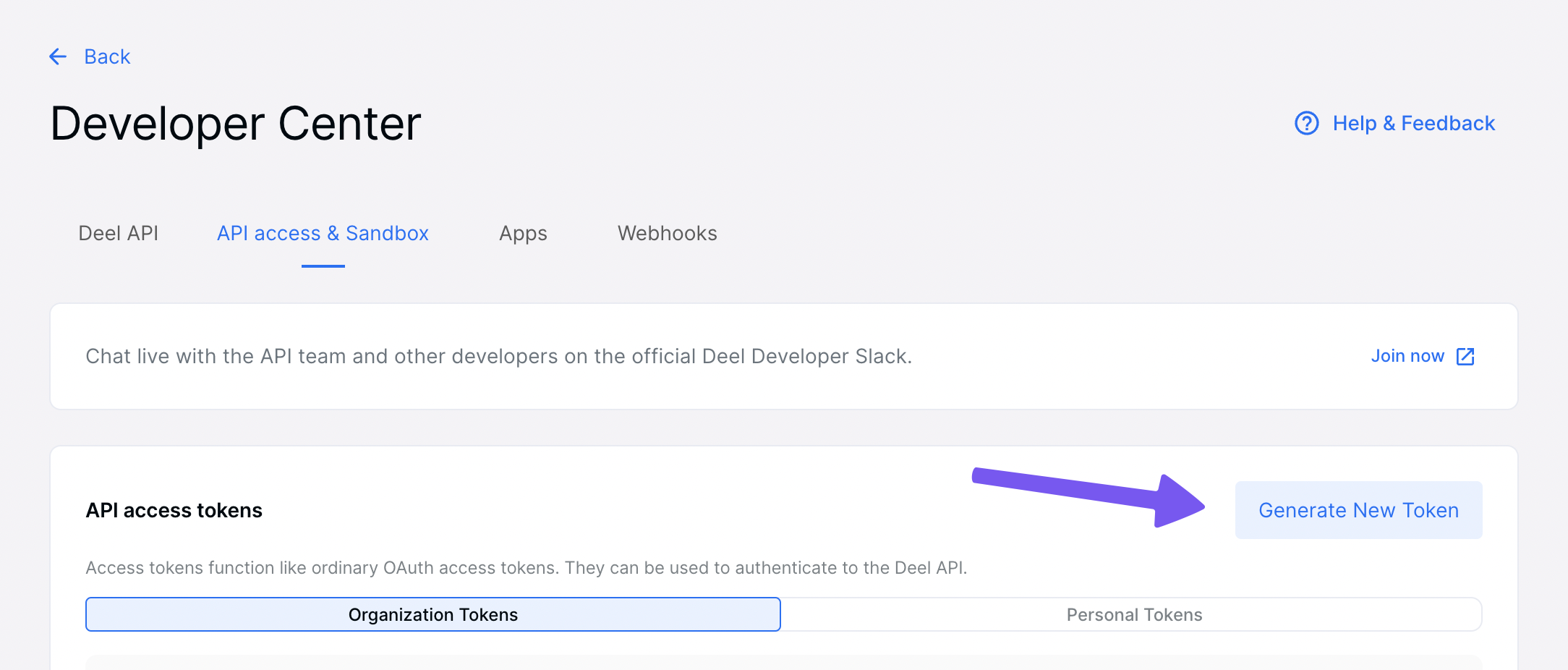Click the Join now link
1568x670 pixels.
pyautogui.click(x=1407, y=356)
